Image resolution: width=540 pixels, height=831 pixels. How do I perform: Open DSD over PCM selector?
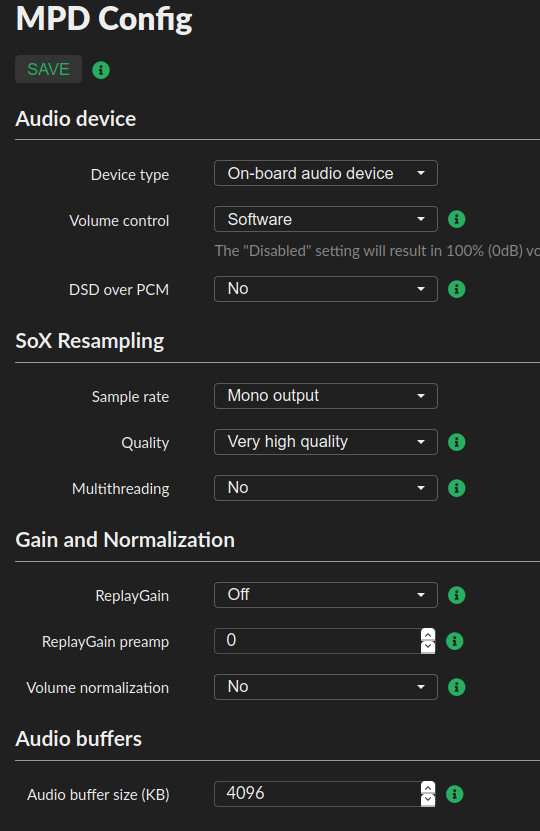tap(325, 289)
